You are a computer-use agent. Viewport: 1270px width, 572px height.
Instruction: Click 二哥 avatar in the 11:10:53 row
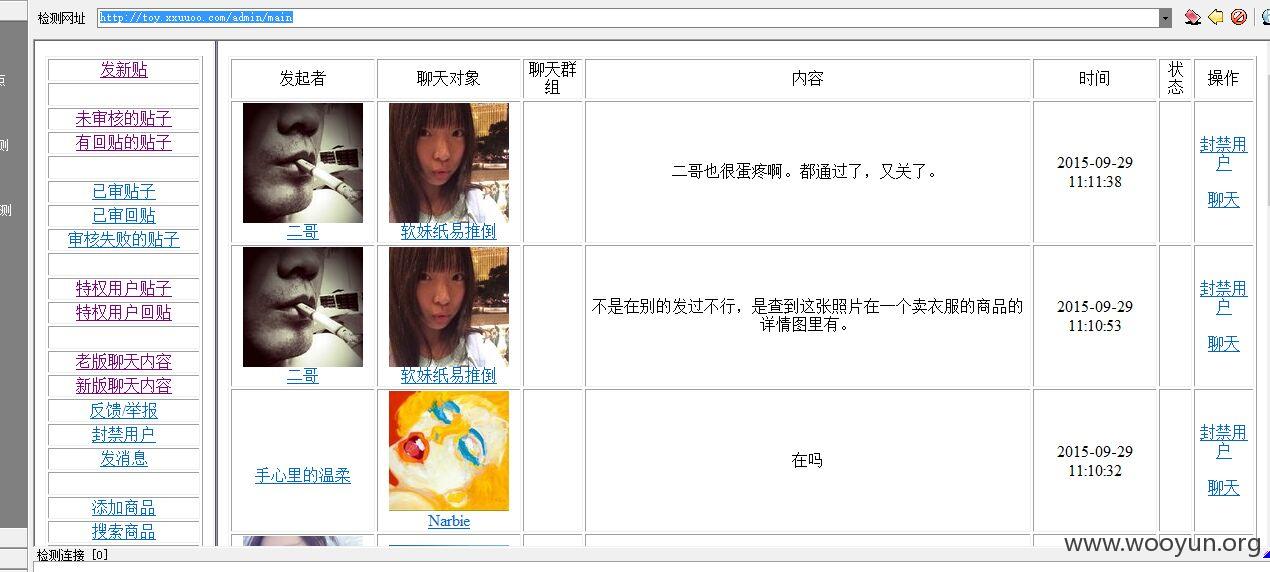coord(303,307)
